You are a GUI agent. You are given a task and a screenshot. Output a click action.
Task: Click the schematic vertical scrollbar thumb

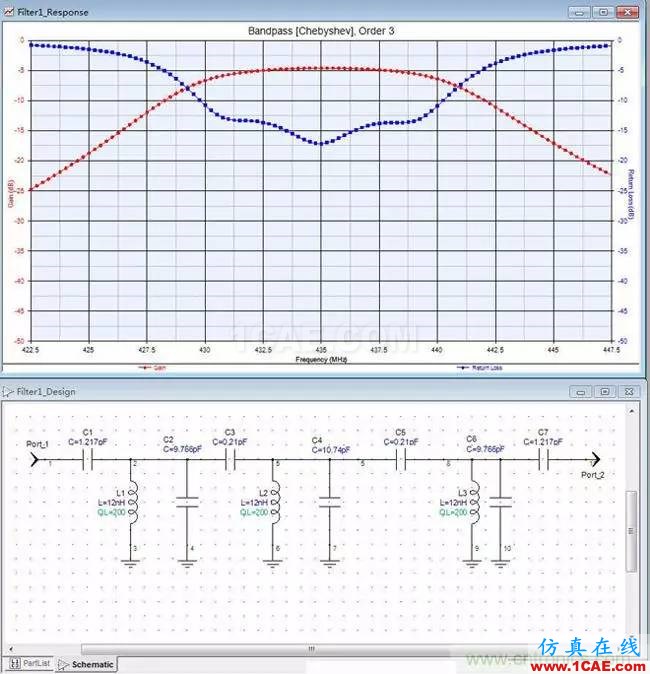(631, 531)
